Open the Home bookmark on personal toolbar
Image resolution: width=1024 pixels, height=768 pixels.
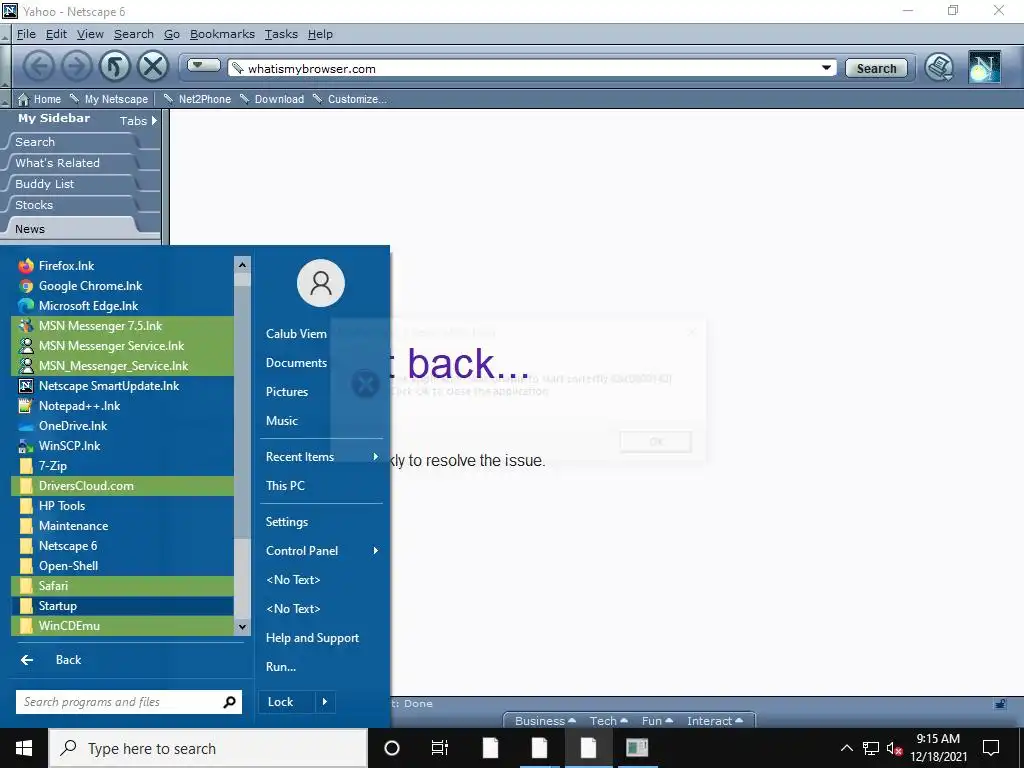(x=40, y=99)
